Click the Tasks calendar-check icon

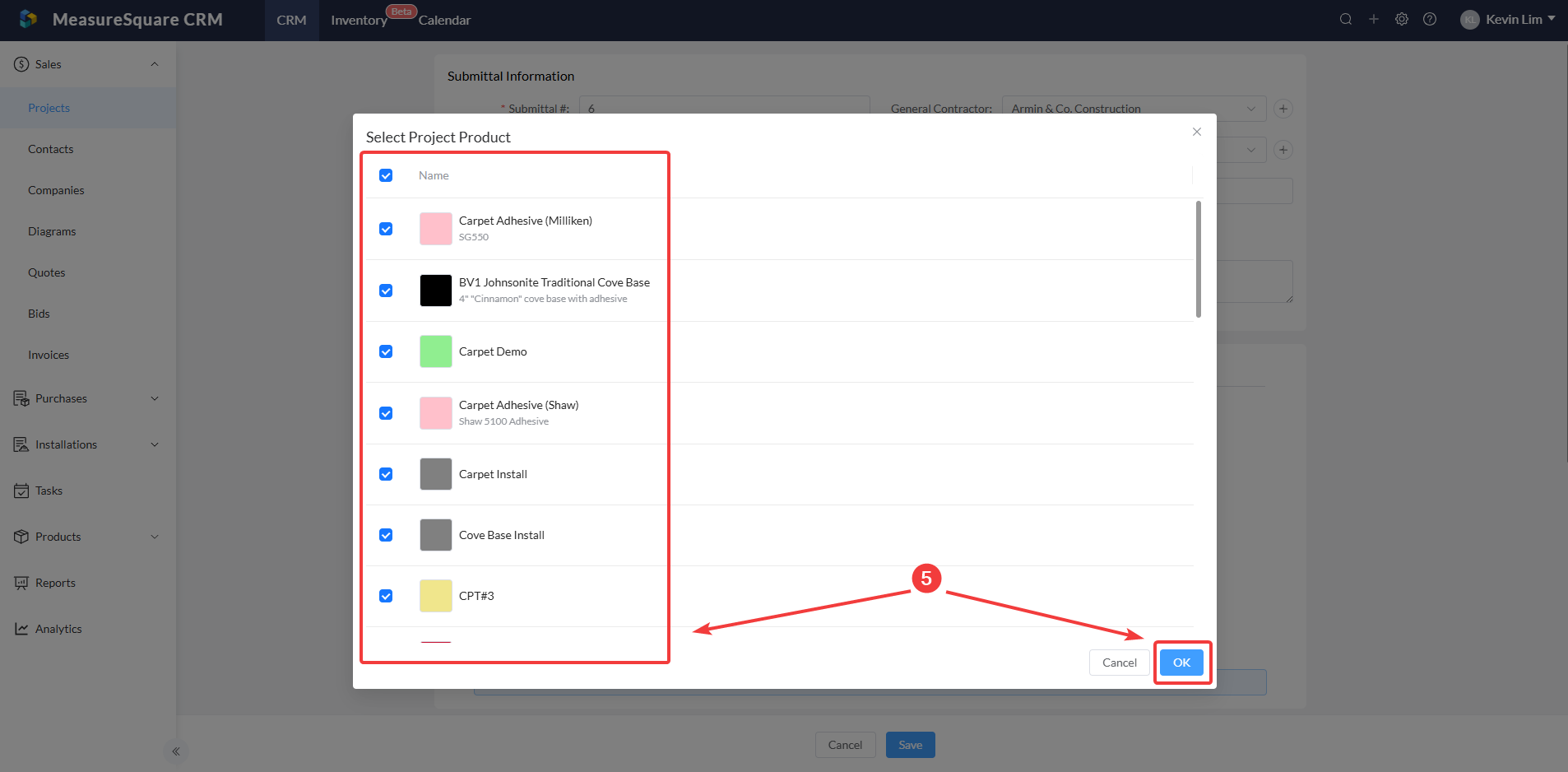click(21, 491)
